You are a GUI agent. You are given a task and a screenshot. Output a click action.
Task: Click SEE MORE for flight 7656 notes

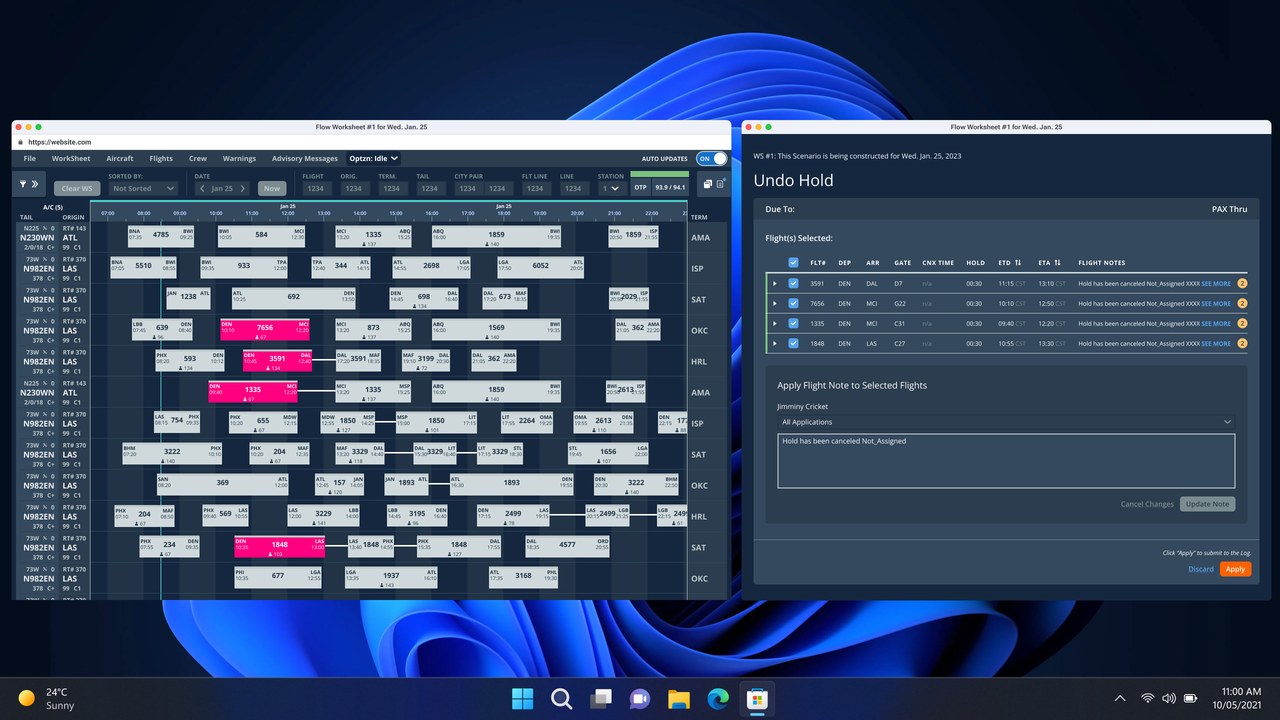[x=1216, y=304]
